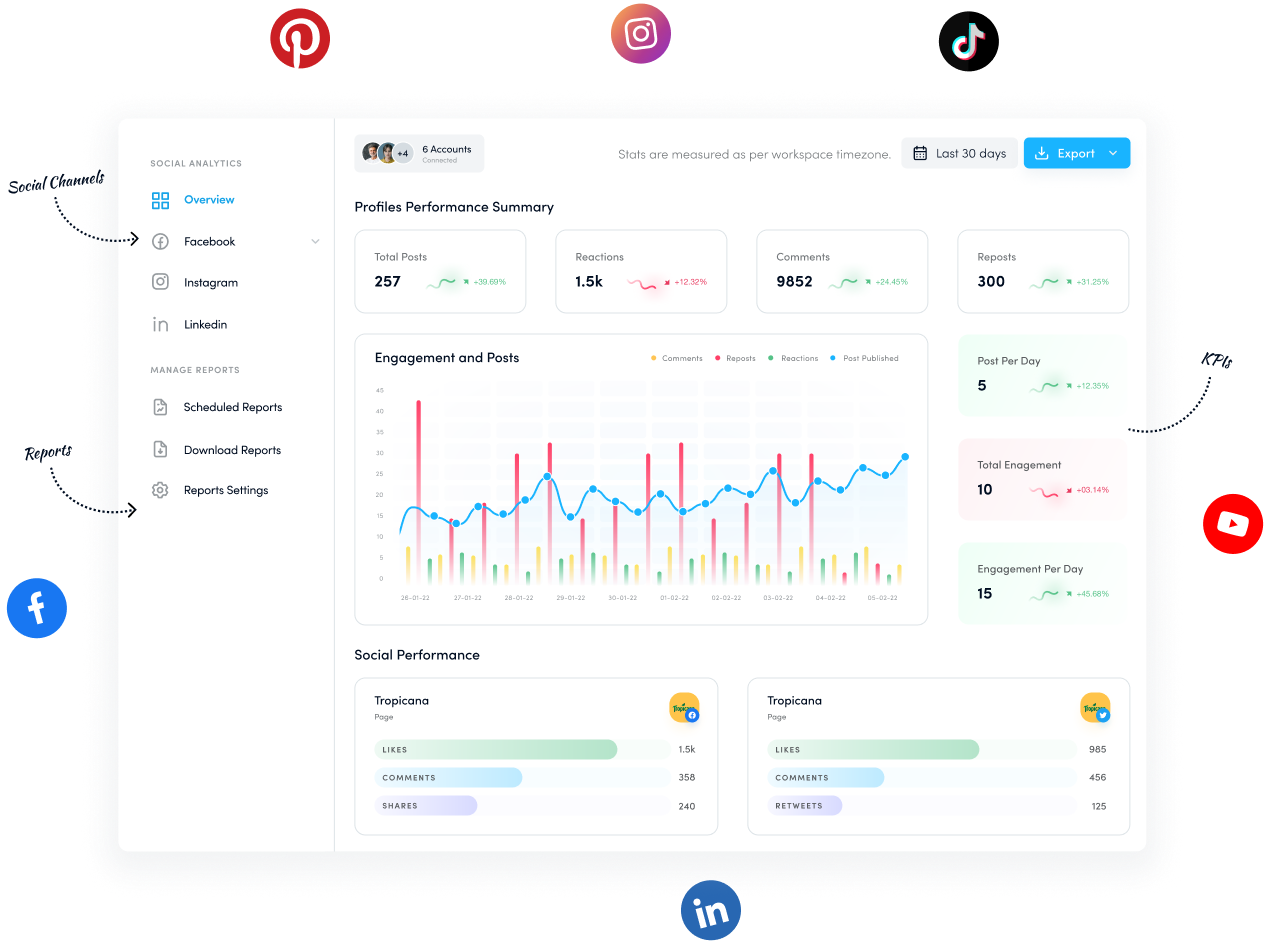The image size is (1270, 947).
Task: Click the floating YouTube icon
Action: 1233,523
